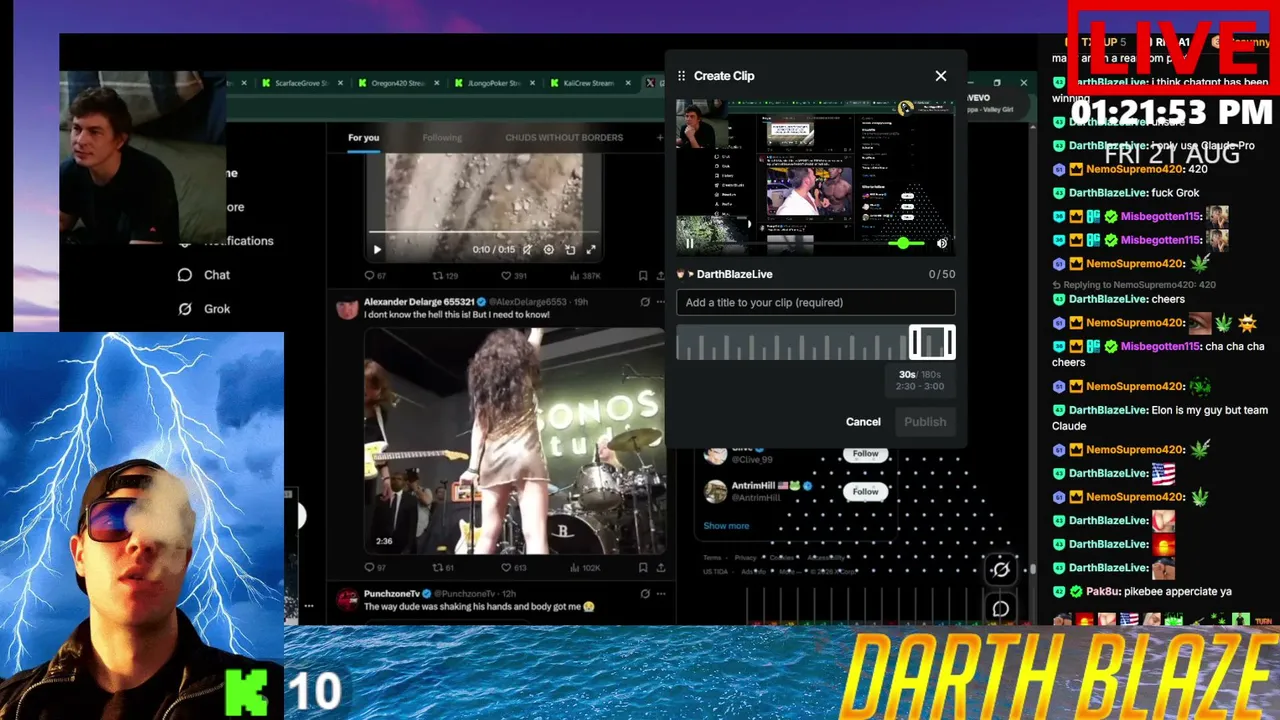Grab the Create Clip drag handle icon
1280x720 pixels.
coord(681,76)
